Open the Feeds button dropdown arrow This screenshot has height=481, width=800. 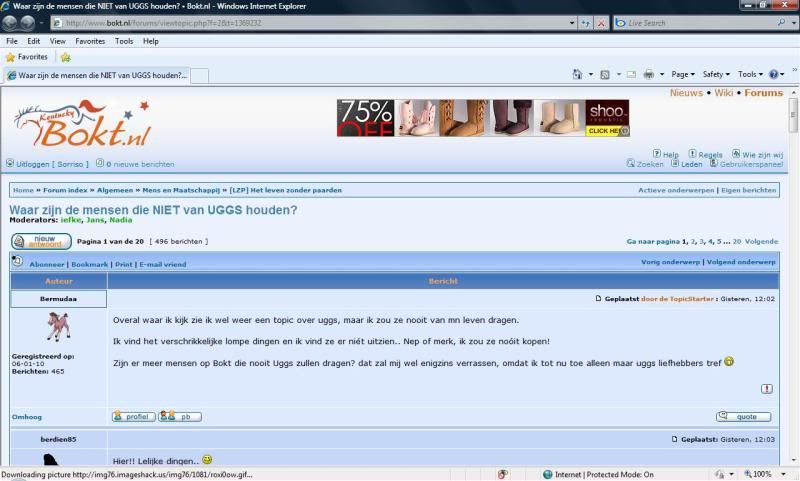pos(618,74)
